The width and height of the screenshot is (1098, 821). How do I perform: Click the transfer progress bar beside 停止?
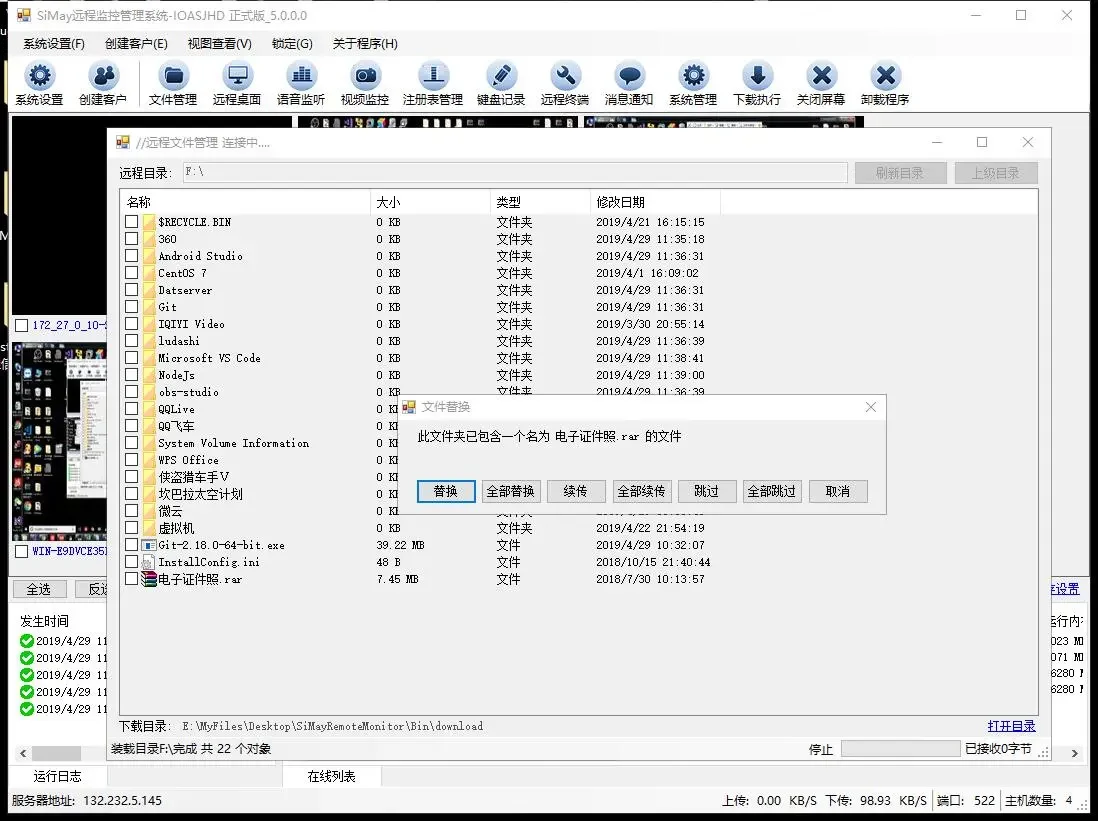pos(900,748)
